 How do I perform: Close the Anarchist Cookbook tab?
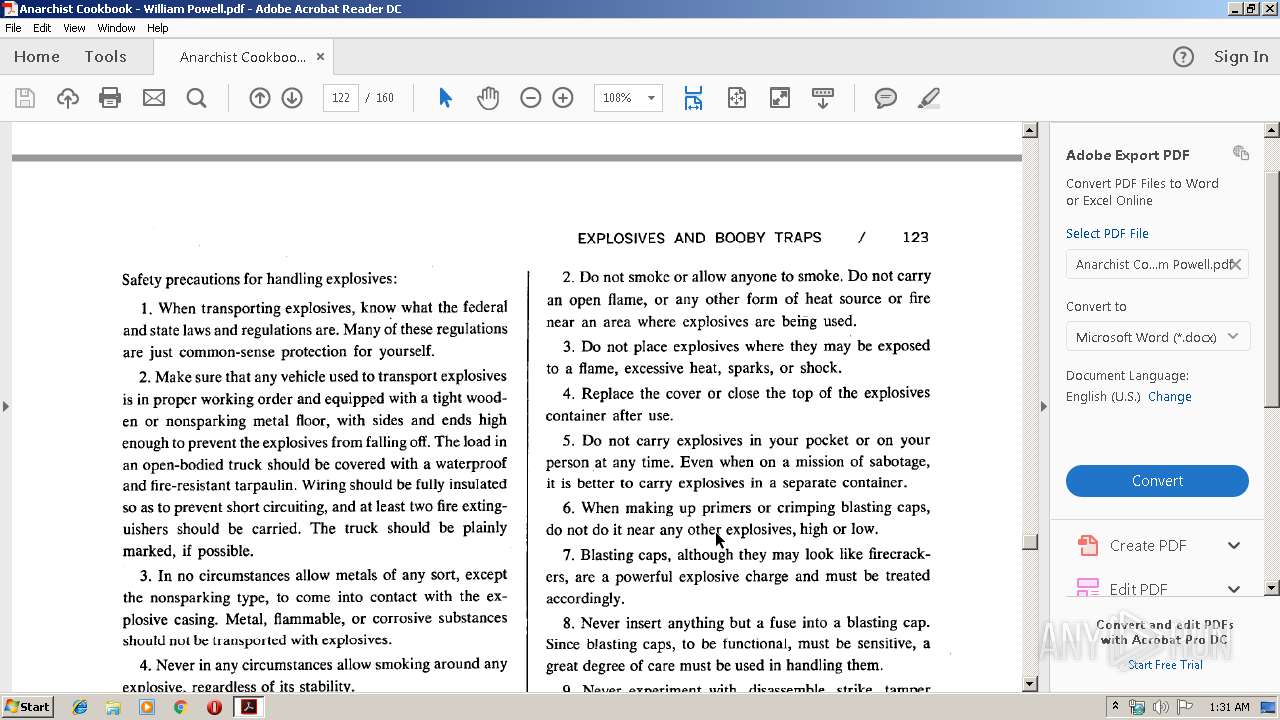pos(320,57)
